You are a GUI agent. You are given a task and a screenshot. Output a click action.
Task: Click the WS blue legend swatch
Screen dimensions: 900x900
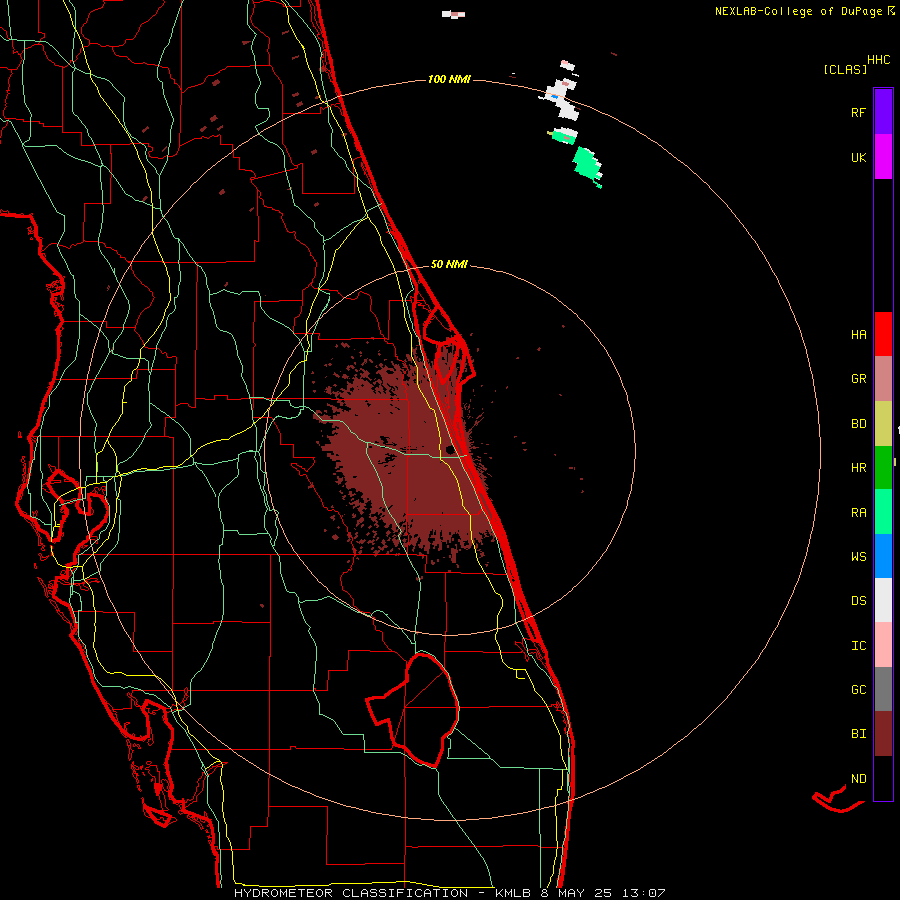click(x=883, y=556)
